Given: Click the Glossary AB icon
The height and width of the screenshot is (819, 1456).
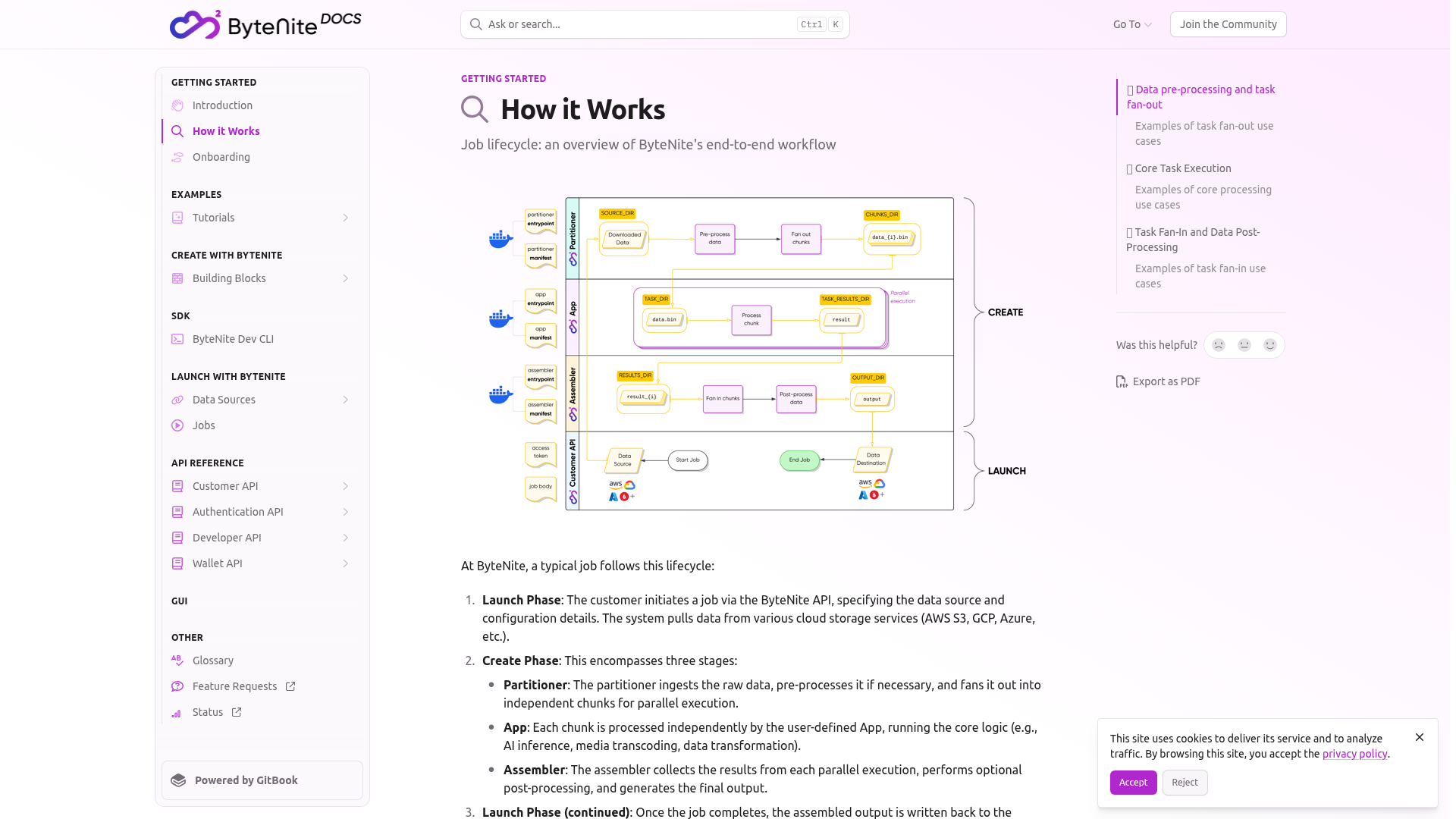Looking at the screenshot, I should pos(177,661).
